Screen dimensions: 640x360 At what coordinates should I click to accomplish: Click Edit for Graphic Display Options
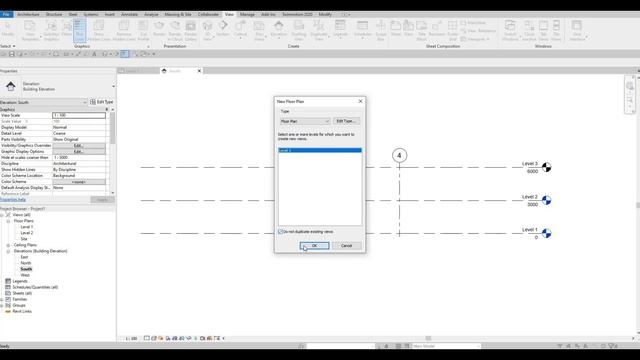pyautogui.click(x=79, y=151)
